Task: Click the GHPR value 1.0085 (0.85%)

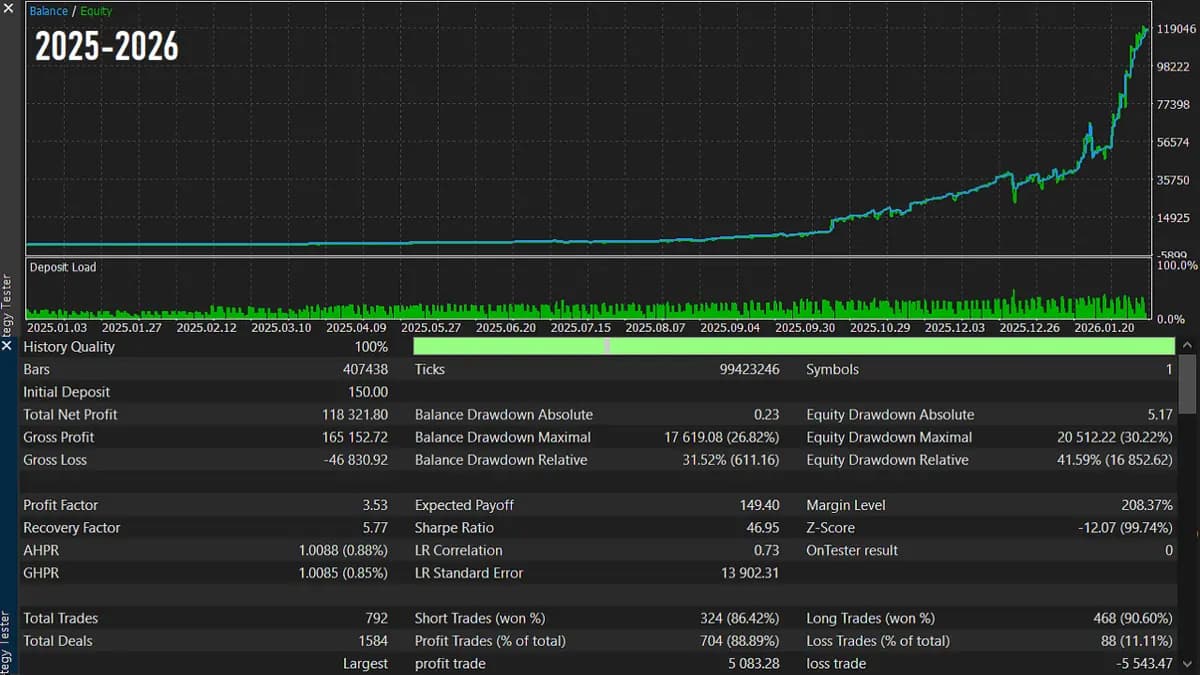Action: pos(343,573)
